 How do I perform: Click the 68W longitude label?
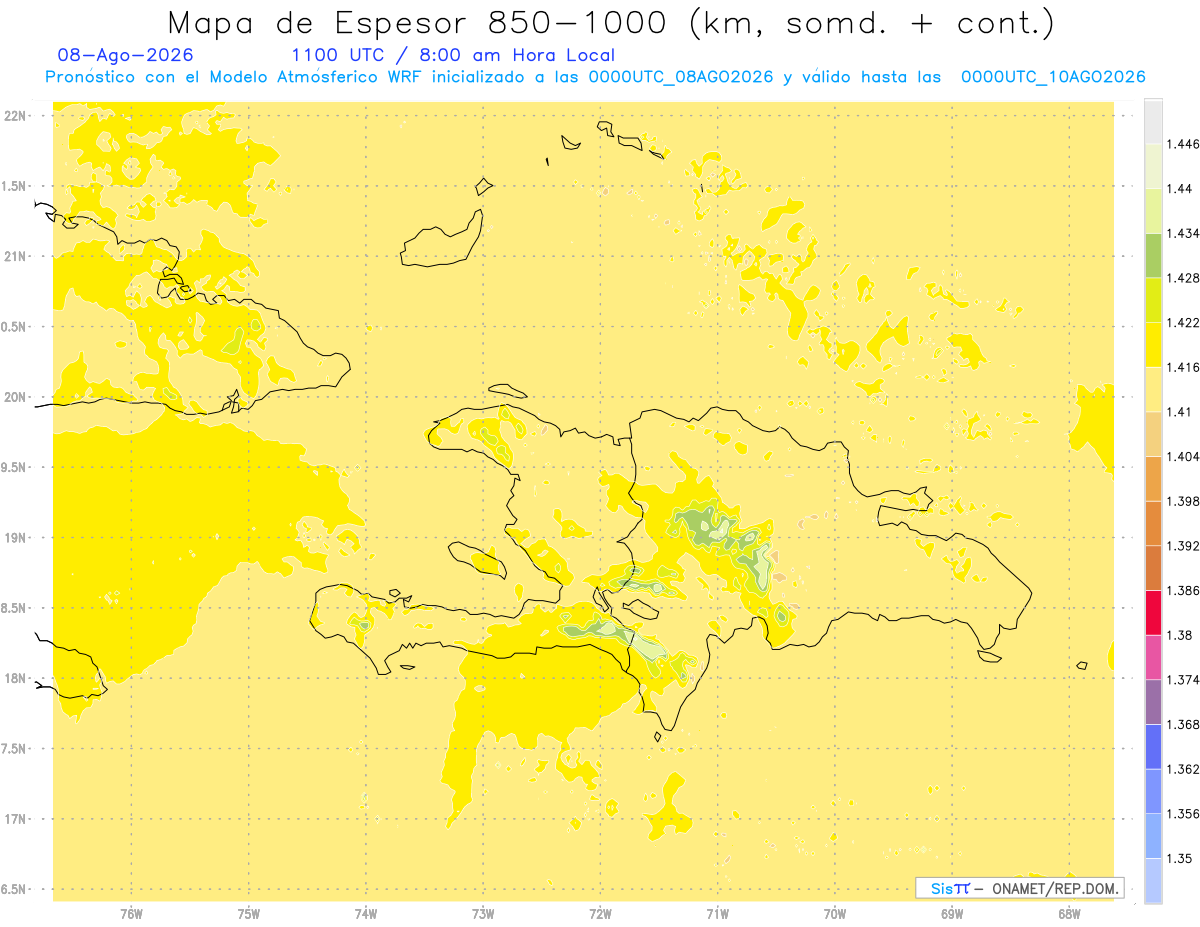[x=1069, y=913]
